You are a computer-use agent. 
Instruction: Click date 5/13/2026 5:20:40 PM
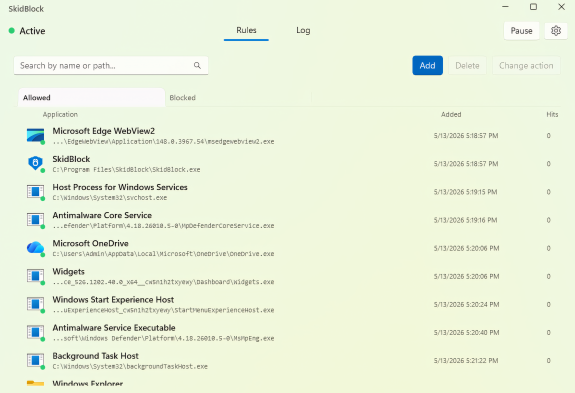pos(466,333)
